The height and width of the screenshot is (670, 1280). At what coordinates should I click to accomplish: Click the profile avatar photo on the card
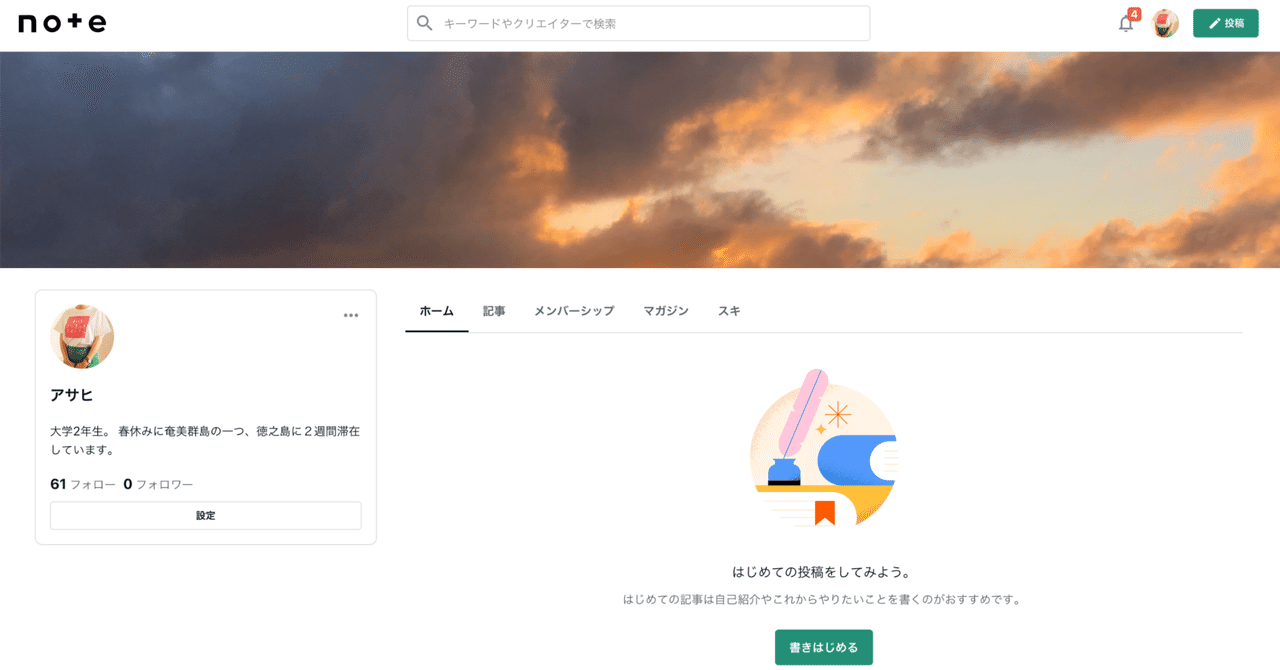tap(81, 337)
